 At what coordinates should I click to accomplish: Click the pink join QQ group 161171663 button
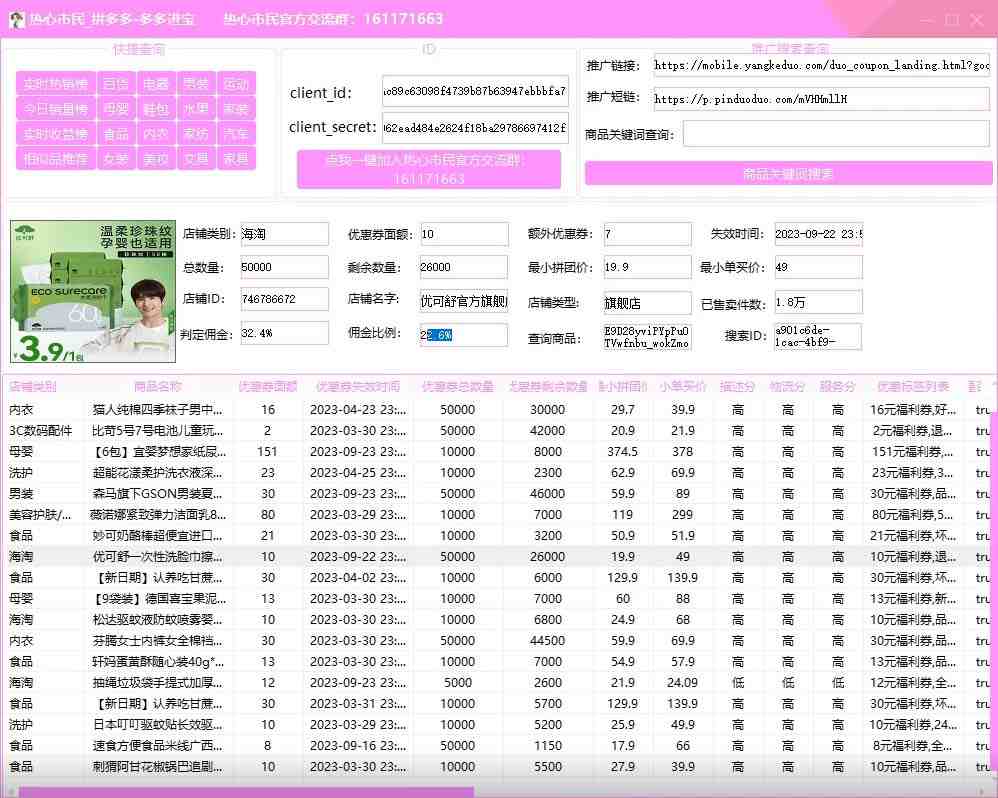428,168
